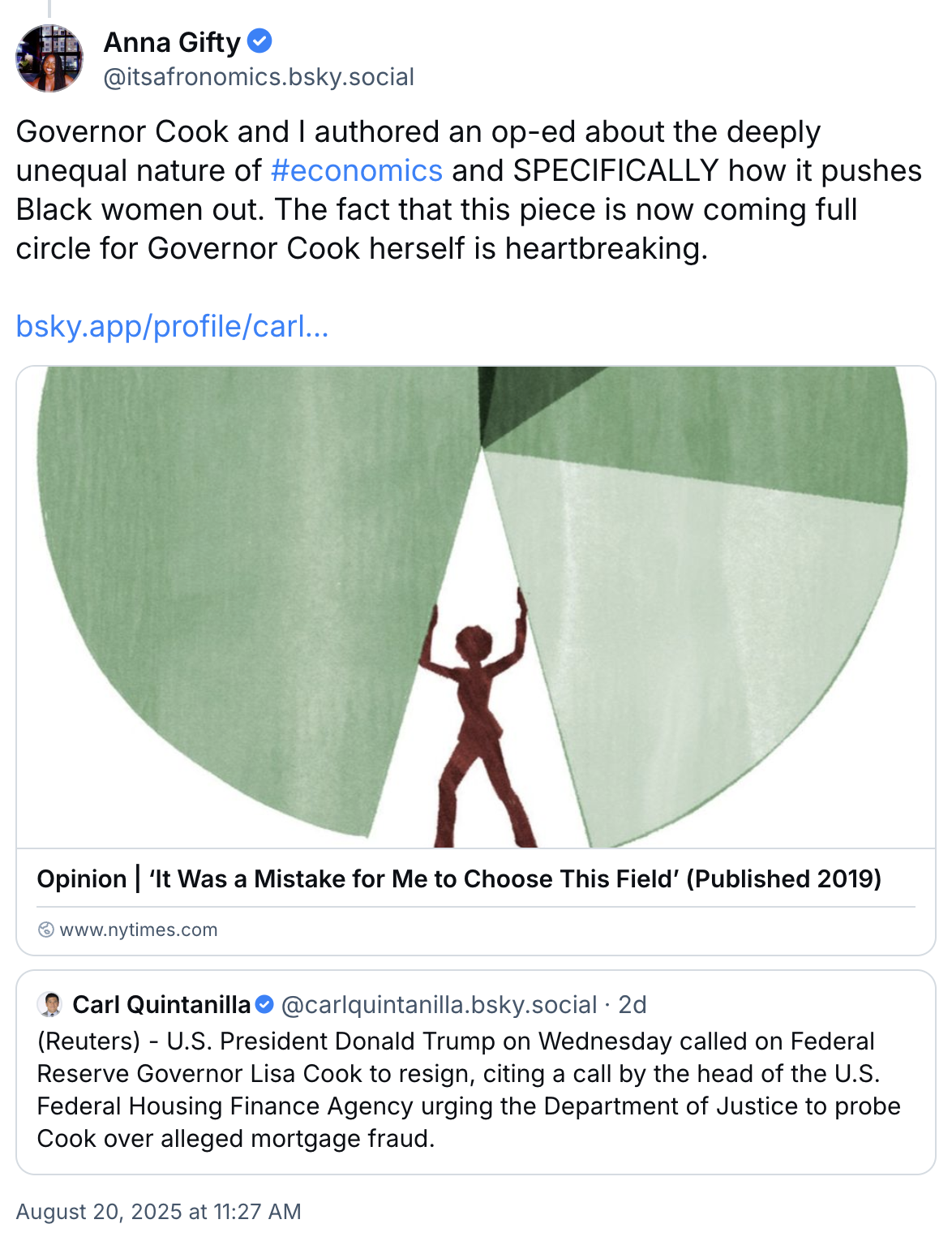This screenshot has height=1241, width=952.
Task: Click the globe icon beside www.nytimes.com
Action: click(x=46, y=930)
